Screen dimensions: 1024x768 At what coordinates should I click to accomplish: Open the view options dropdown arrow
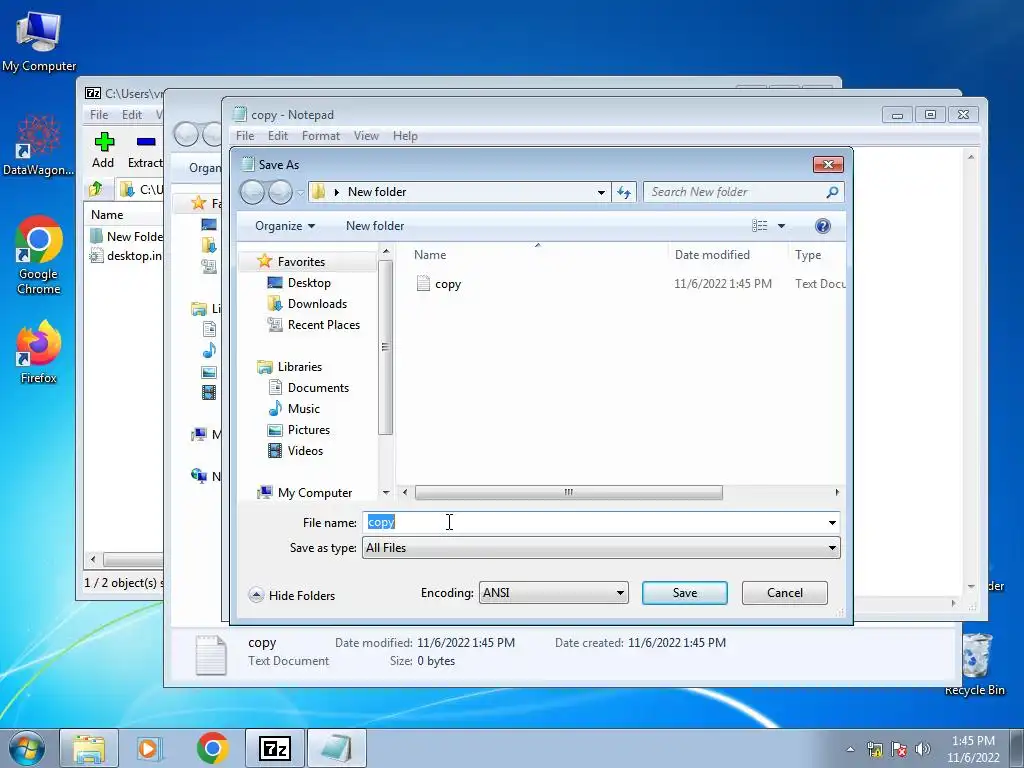[x=781, y=226]
